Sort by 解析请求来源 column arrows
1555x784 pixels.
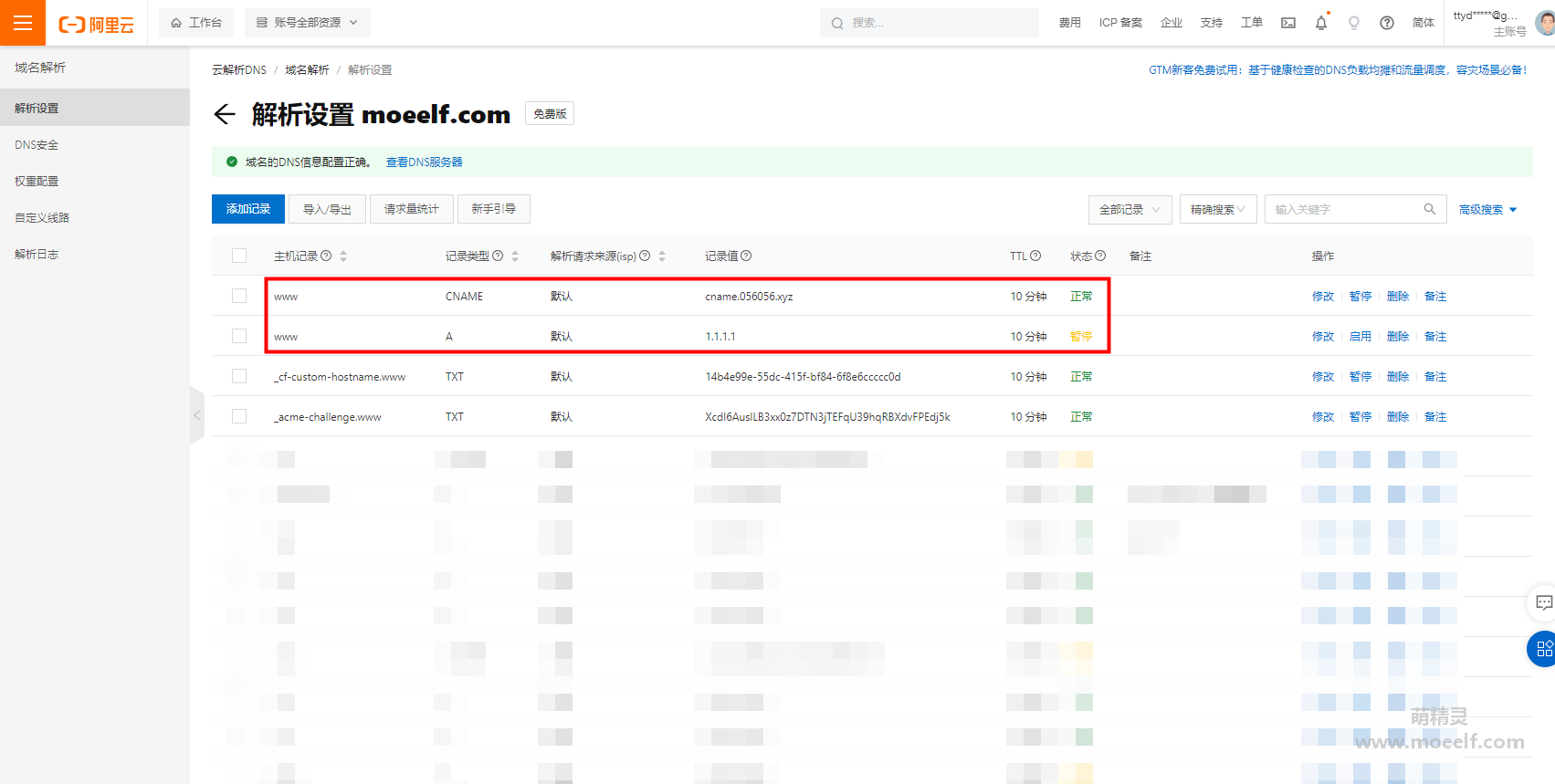click(662, 256)
